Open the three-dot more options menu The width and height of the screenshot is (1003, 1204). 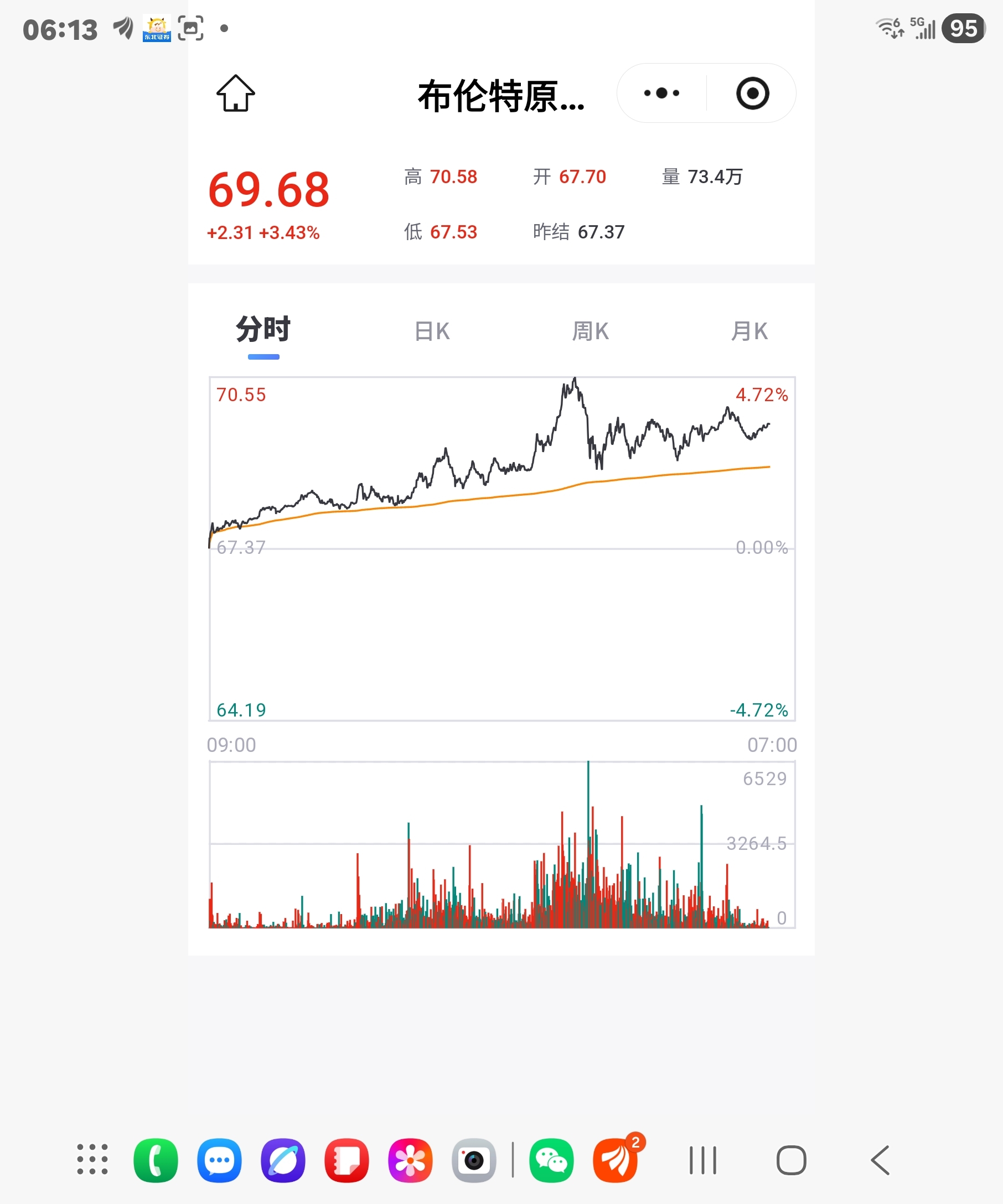click(x=661, y=94)
